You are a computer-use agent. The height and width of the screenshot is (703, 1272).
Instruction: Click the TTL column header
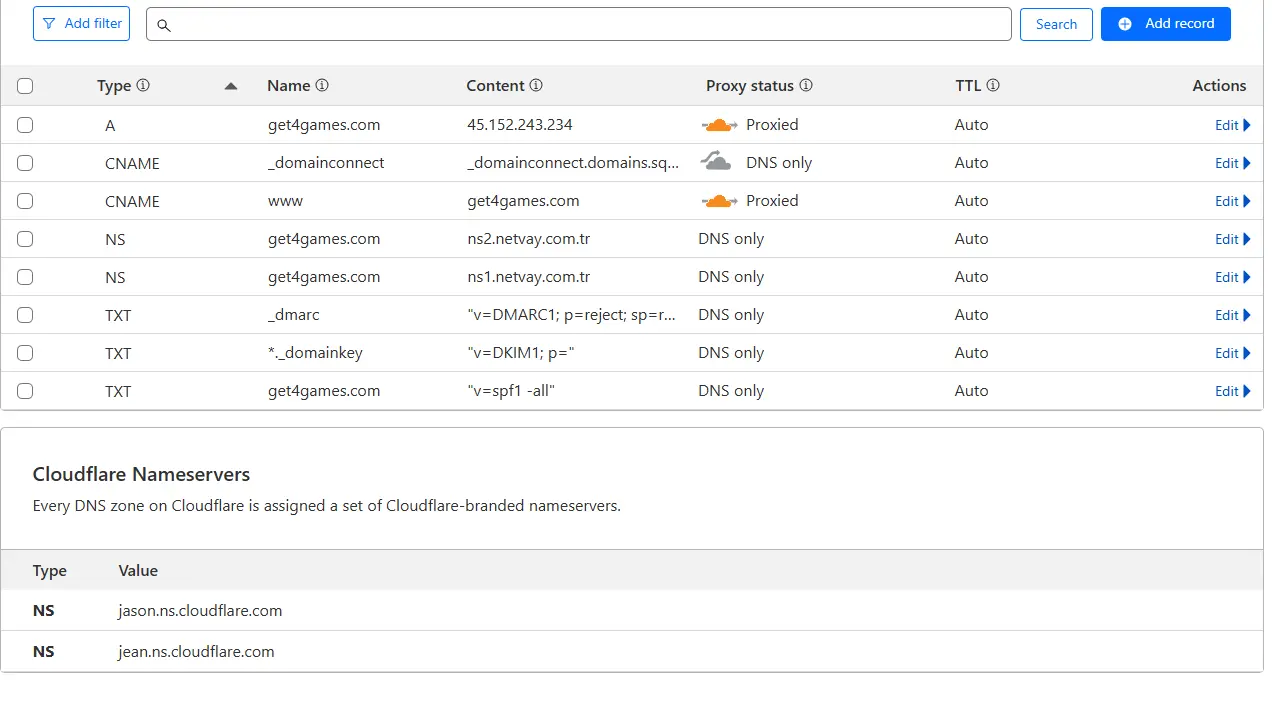click(968, 86)
